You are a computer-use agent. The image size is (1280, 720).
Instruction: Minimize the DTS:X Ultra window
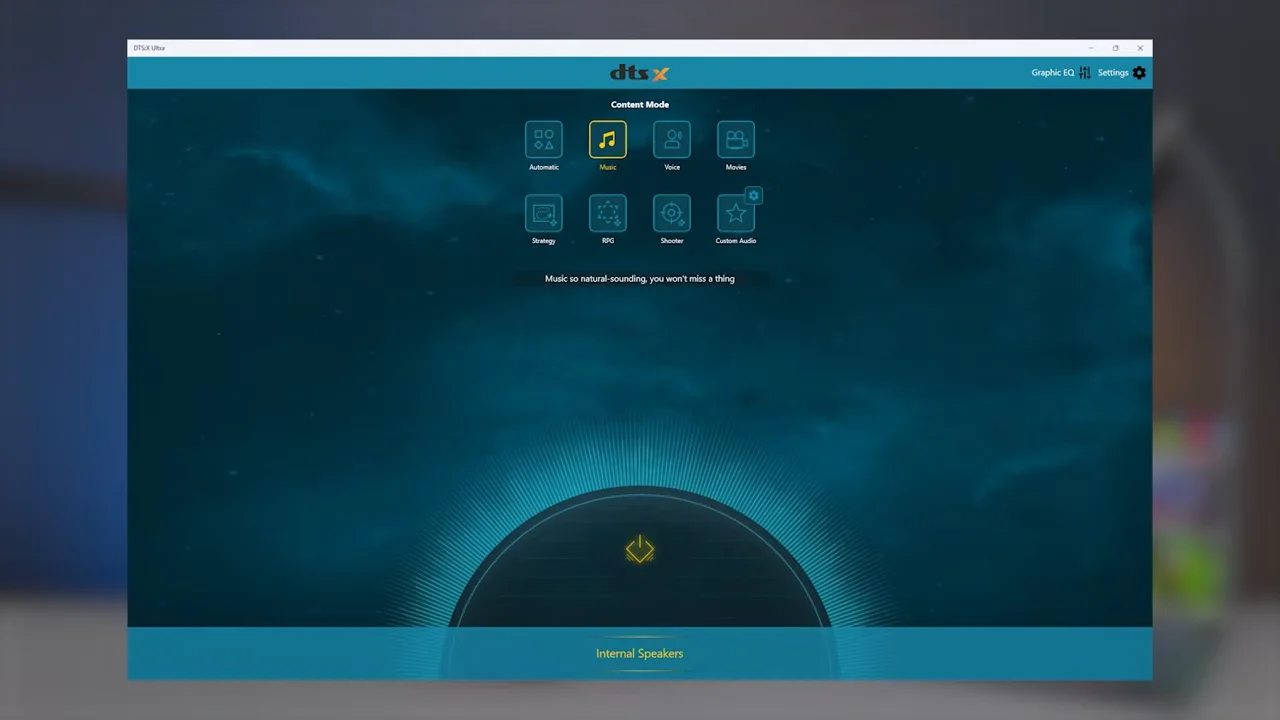tap(1091, 48)
